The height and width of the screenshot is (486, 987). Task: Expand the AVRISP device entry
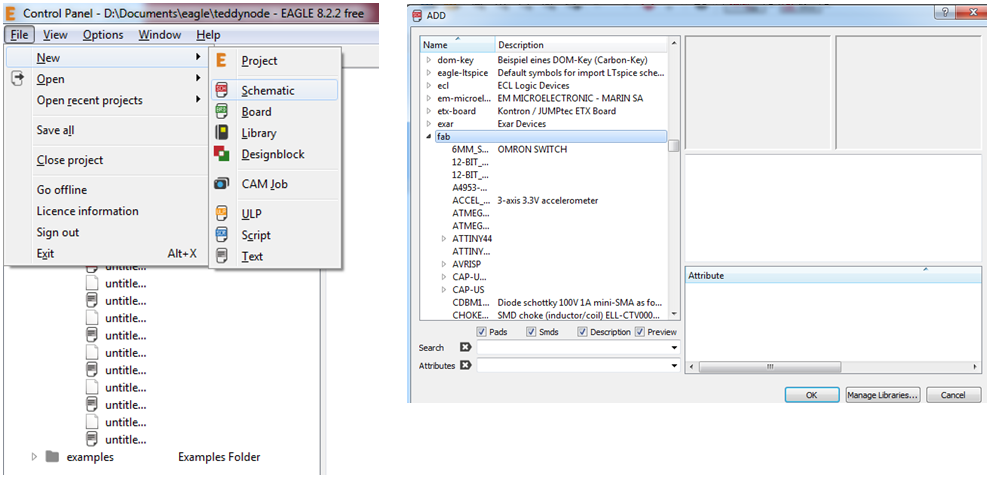tap(444, 264)
